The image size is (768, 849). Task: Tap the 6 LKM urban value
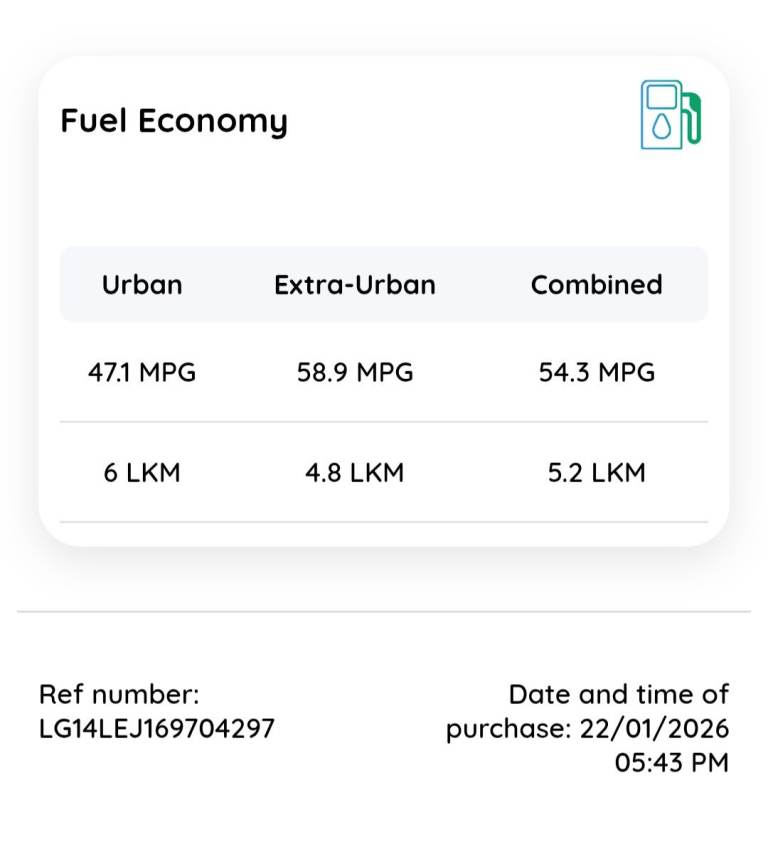point(142,473)
